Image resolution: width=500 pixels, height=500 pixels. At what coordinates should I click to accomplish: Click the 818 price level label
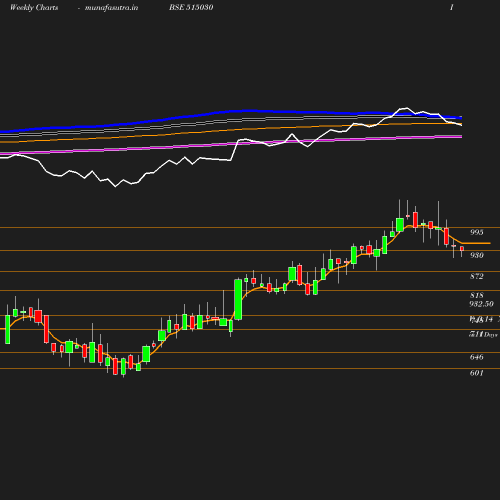click(477, 295)
